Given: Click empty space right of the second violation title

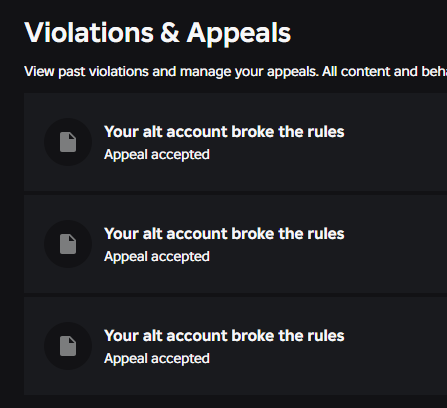Looking at the screenshot, I should pos(396,244).
